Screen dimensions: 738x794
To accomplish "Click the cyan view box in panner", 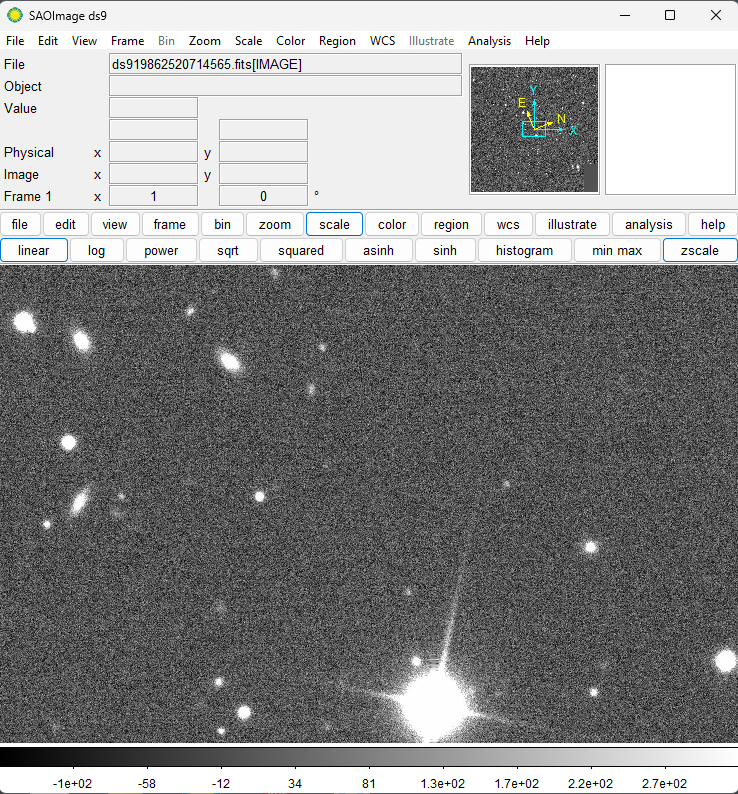I will (x=534, y=129).
